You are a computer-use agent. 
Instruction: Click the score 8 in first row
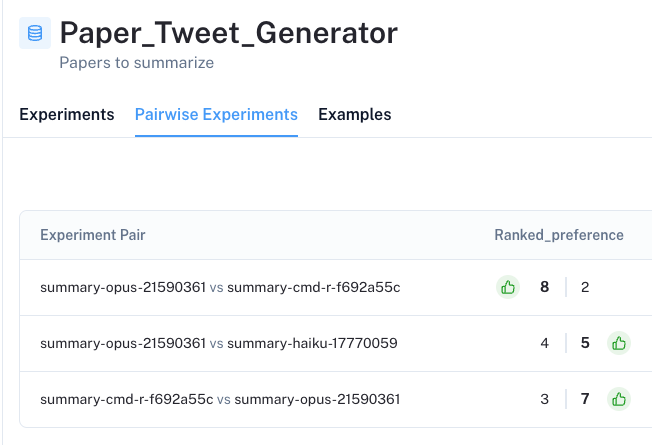coord(544,287)
